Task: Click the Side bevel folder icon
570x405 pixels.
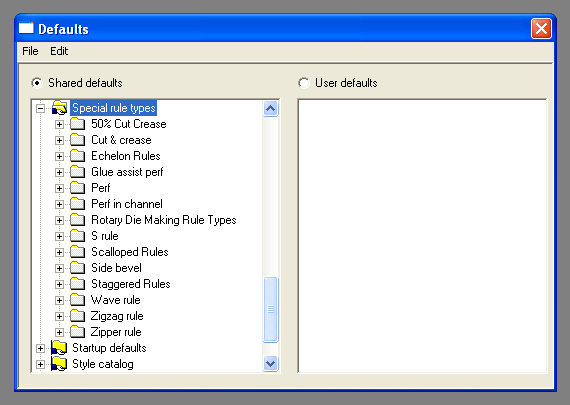Action: click(x=77, y=268)
